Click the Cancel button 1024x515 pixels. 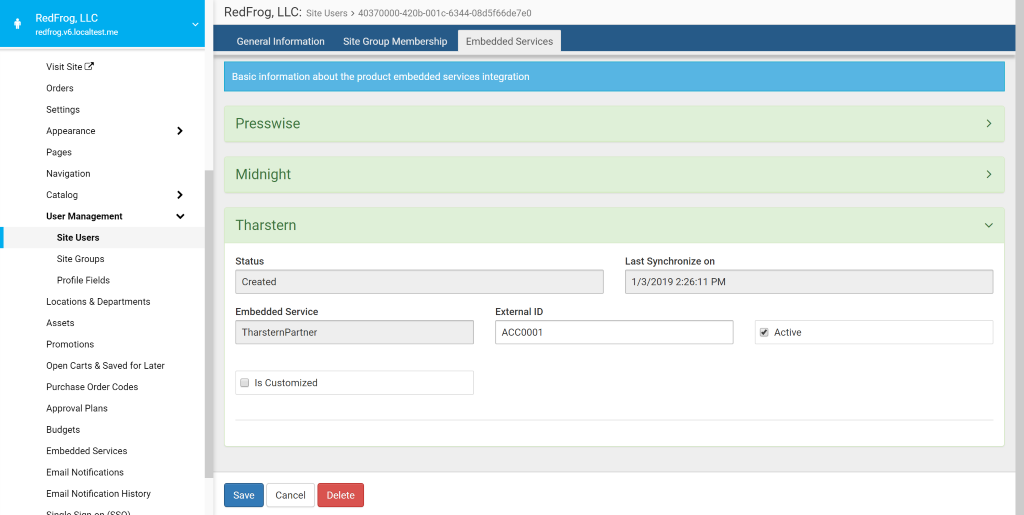(x=291, y=495)
